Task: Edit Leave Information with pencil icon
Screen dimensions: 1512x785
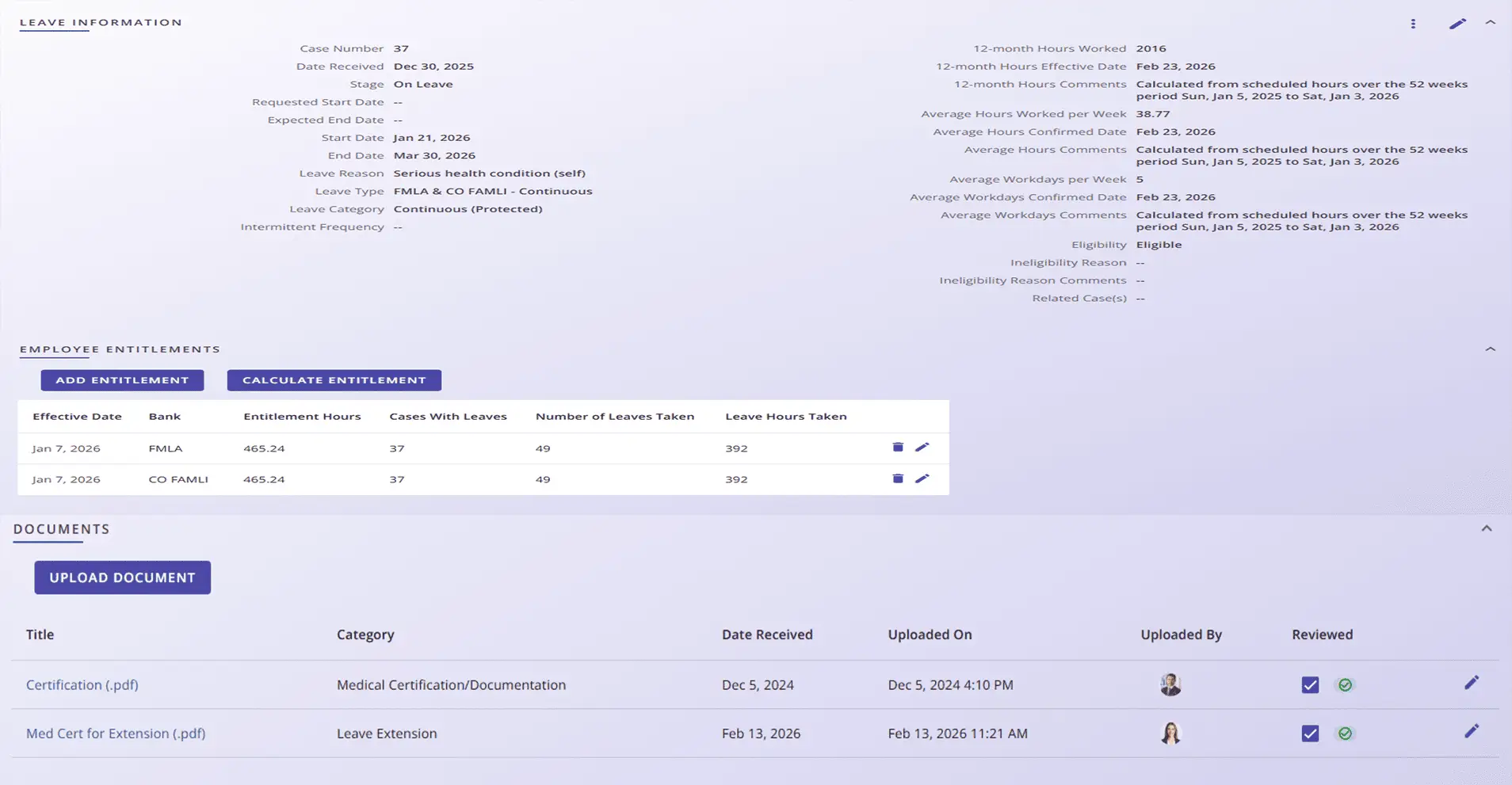Action: pos(1457,24)
